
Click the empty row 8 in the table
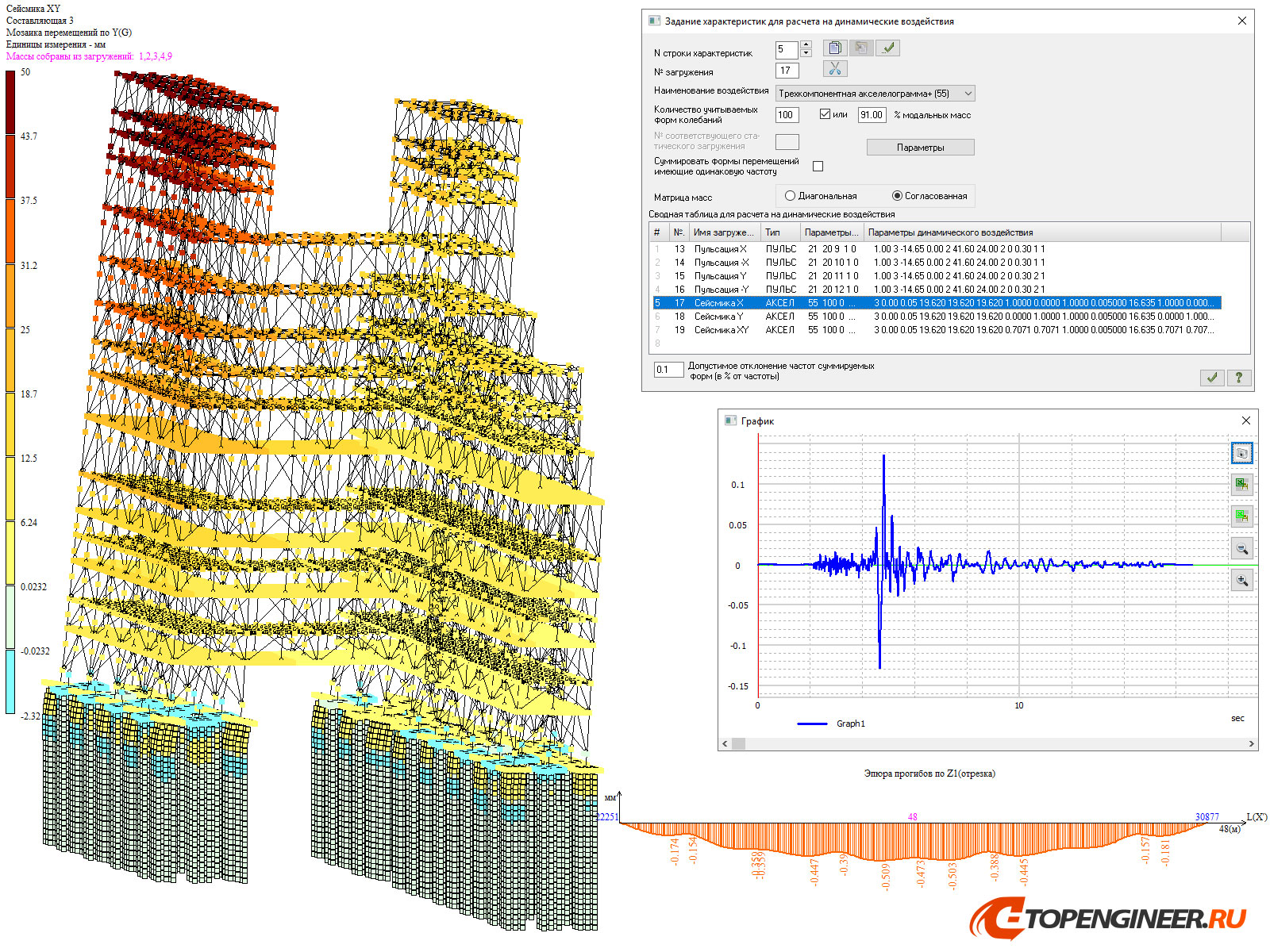(937, 344)
